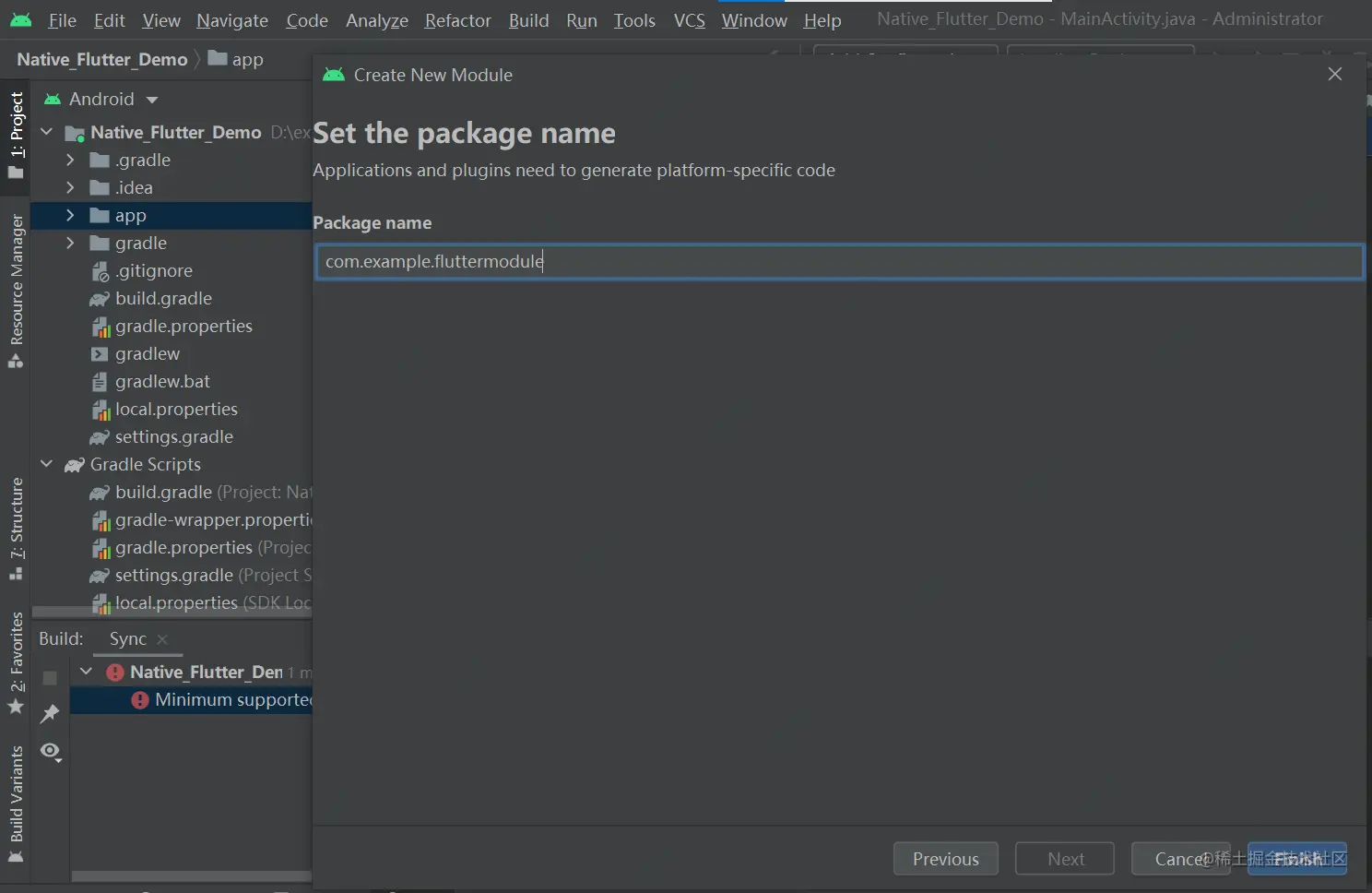Open the 2: Favorites tool window
Screen dimensions: 1372x893
click(16, 662)
